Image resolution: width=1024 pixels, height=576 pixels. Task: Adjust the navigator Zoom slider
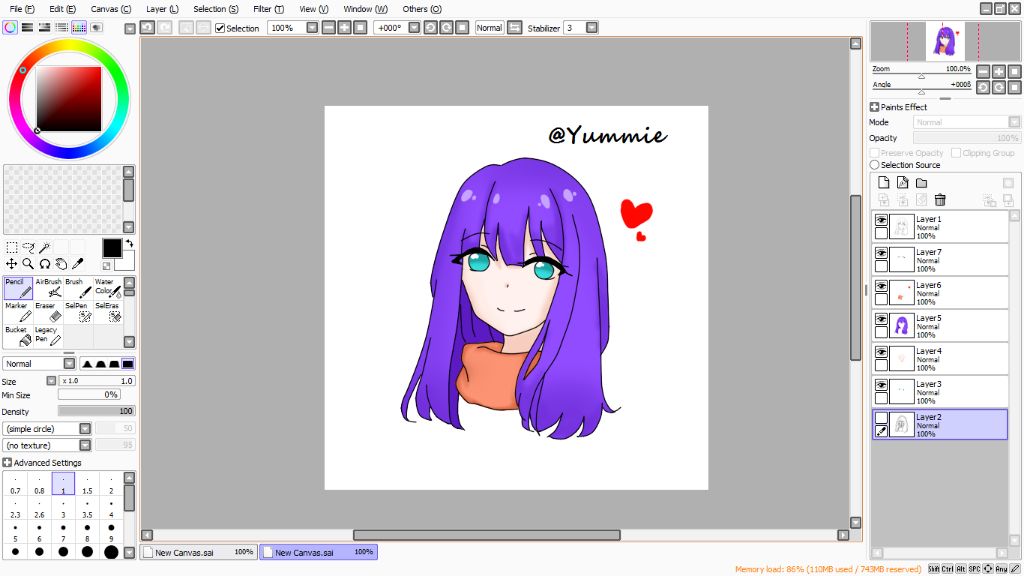(x=921, y=76)
